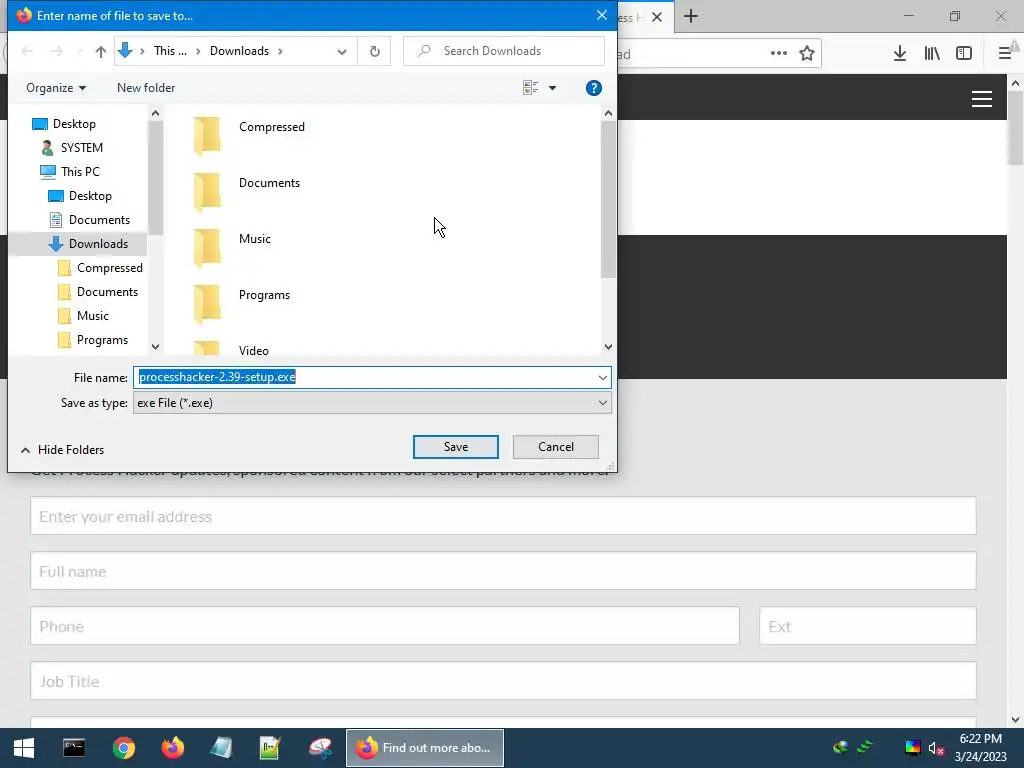Select Compressed subfolder in navigation tree
Screen dimensions: 1024x768
coord(109,268)
